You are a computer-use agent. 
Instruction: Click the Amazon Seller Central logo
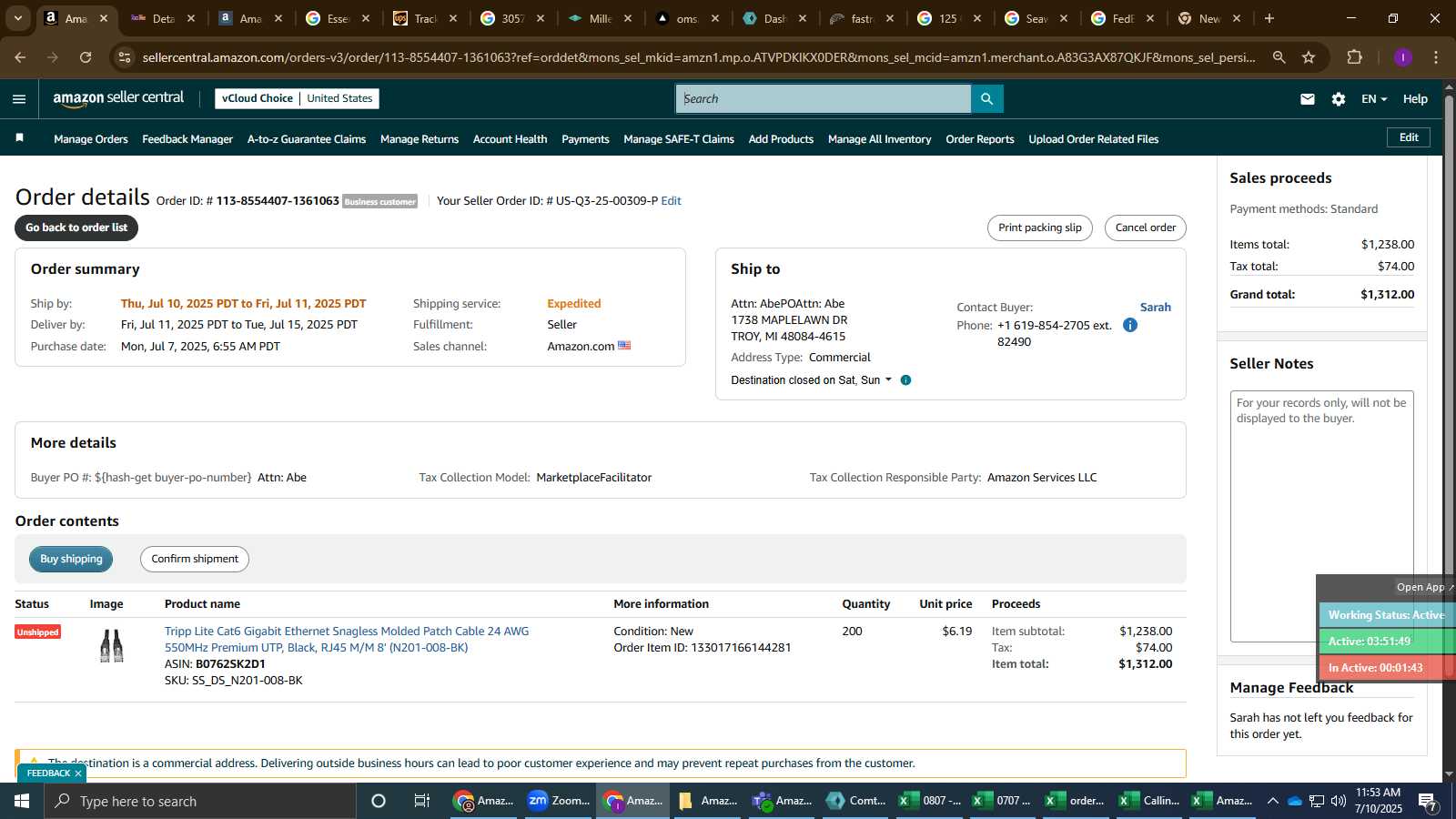coord(118,98)
